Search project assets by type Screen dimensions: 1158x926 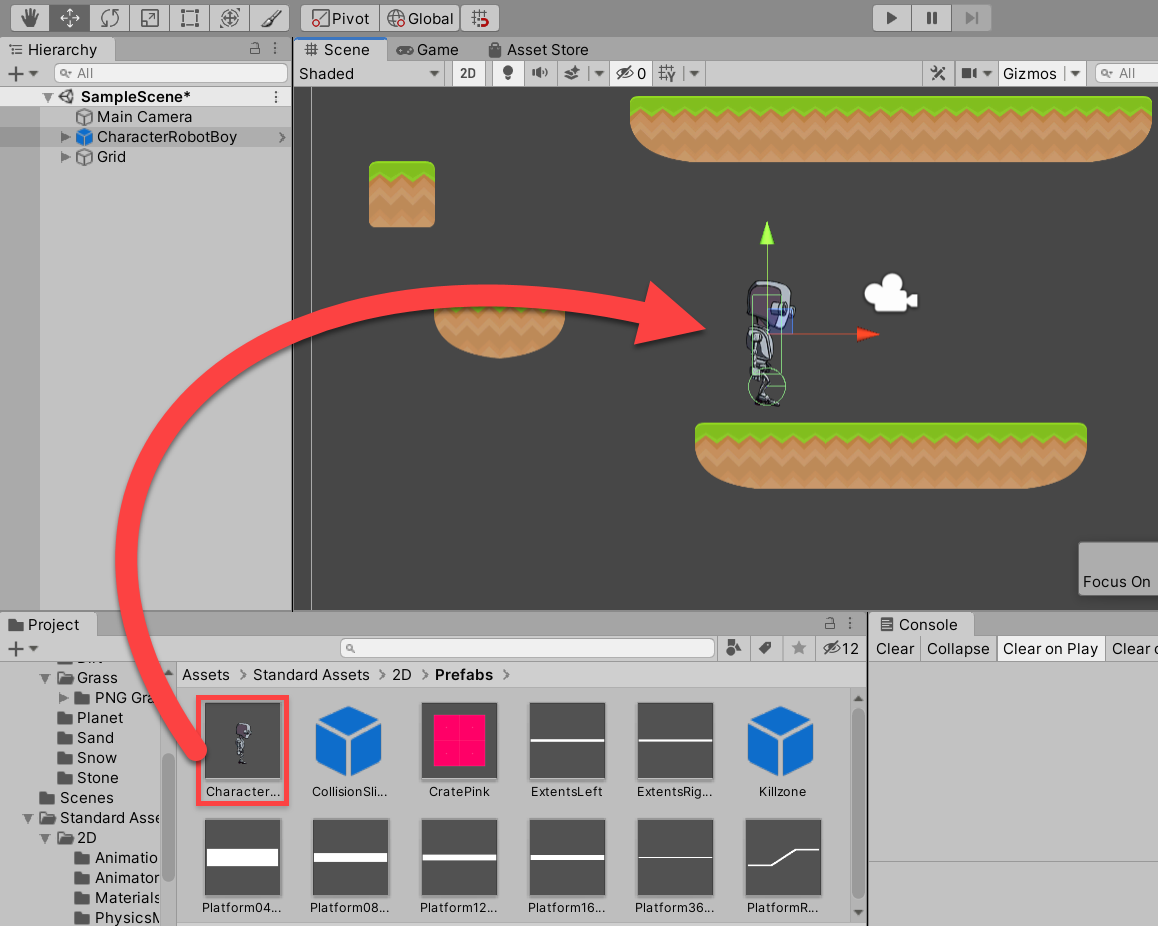(x=733, y=648)
